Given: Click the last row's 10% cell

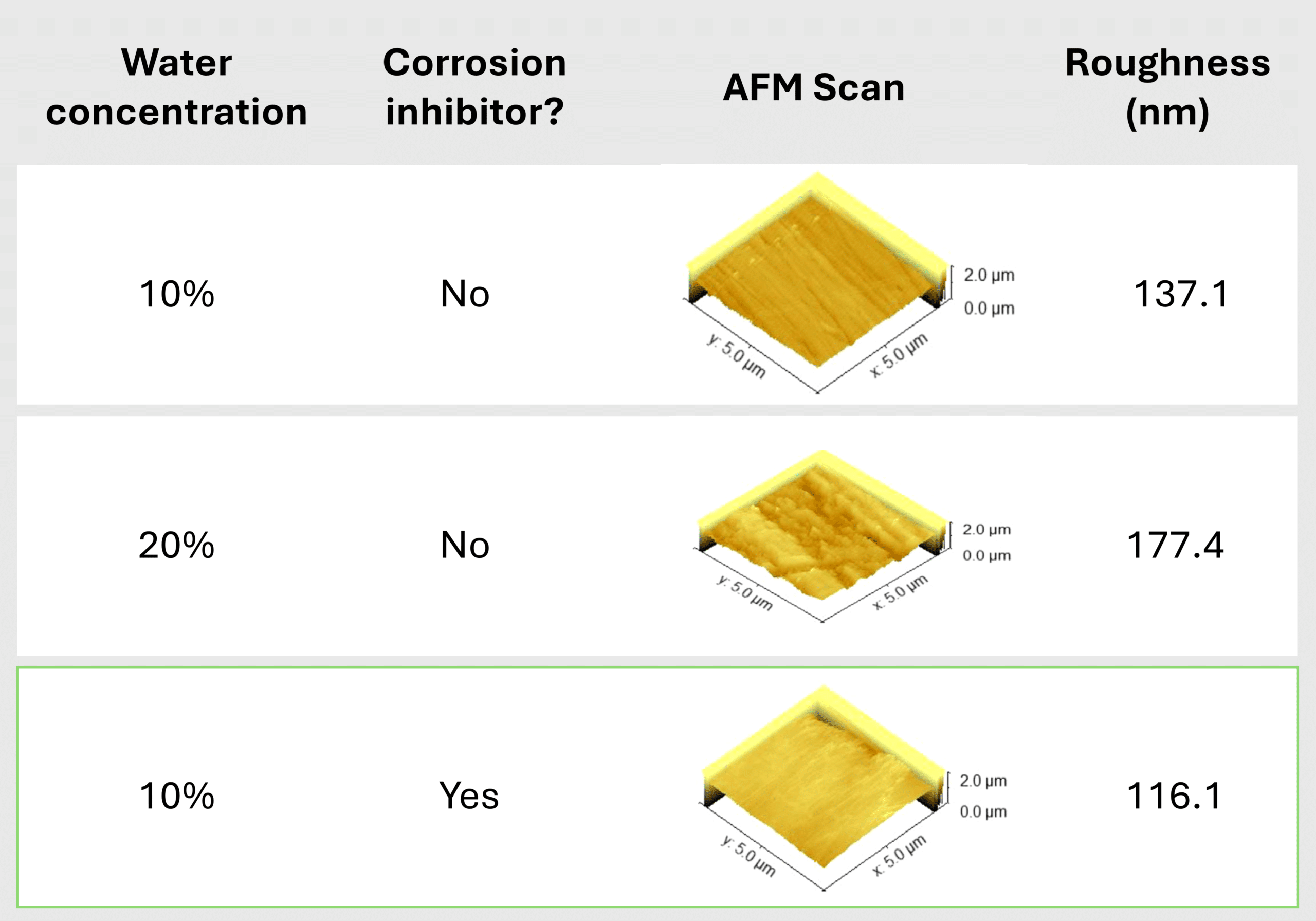Looking at the screenshot, I should click(x=176, y=796).
